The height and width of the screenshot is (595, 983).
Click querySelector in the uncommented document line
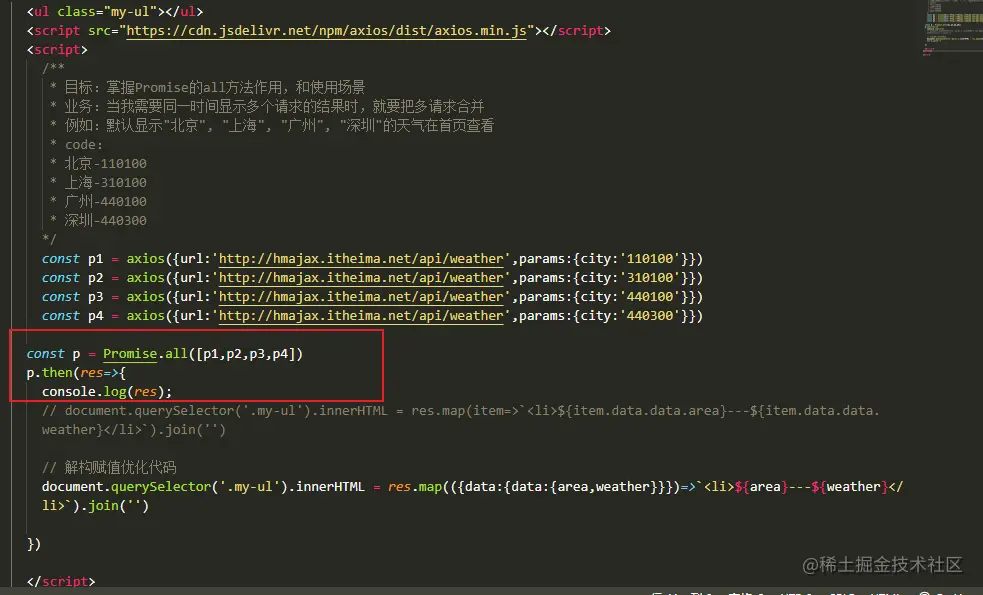click(161, 487)
